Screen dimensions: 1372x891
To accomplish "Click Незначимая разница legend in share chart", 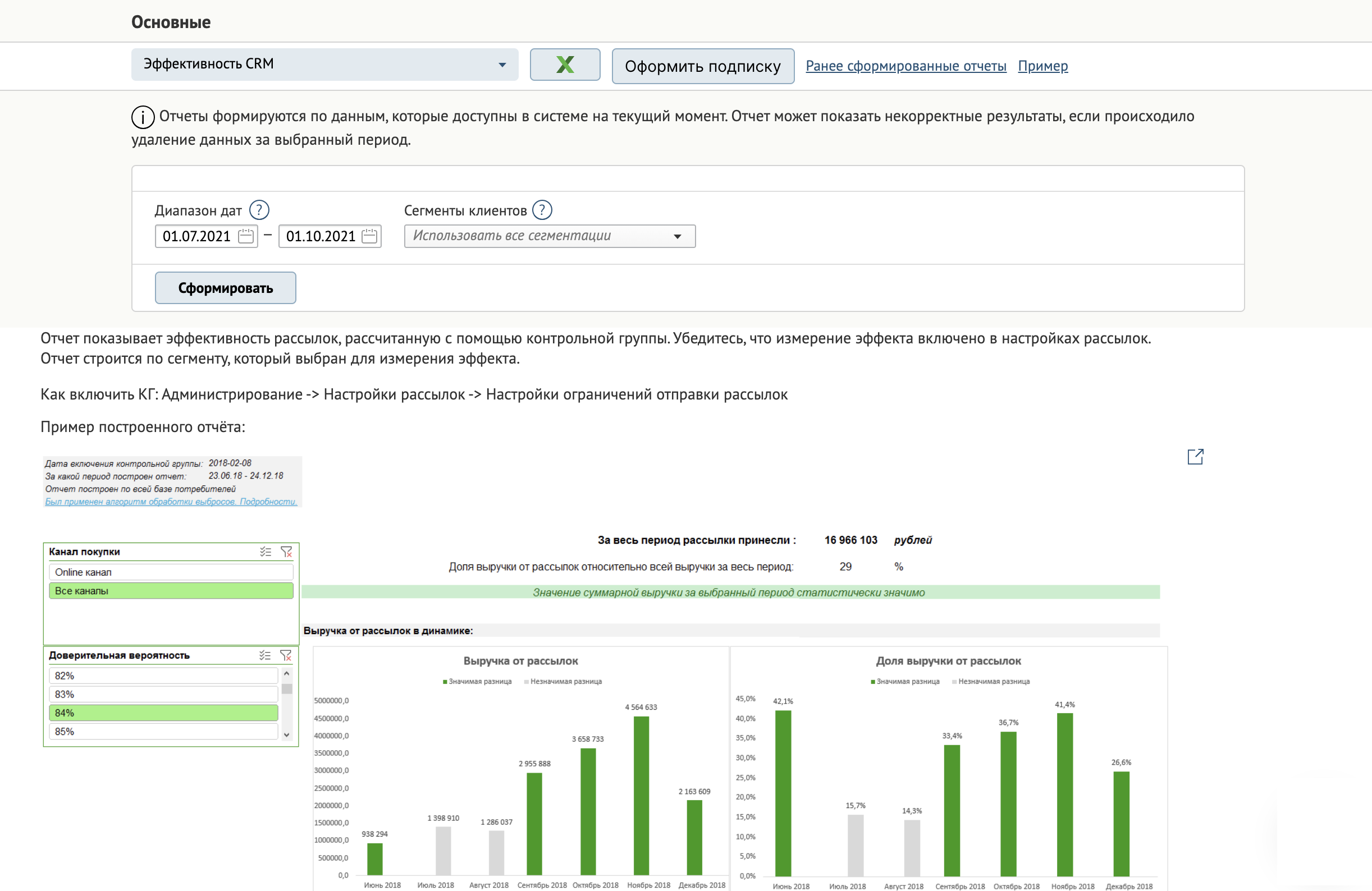I will click(990, 681).
